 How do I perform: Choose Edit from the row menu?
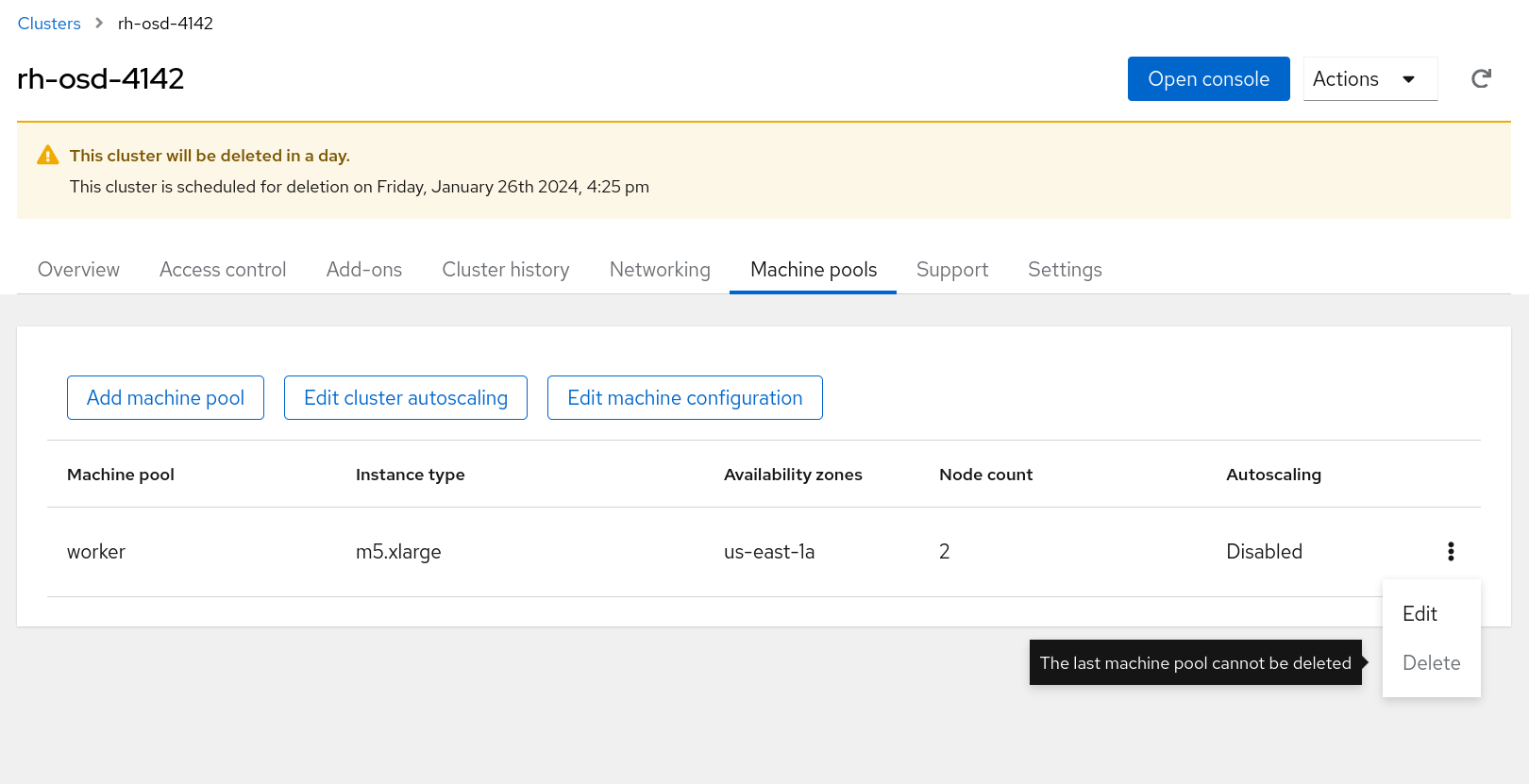pyautogui.click(x=1420, y=614)
